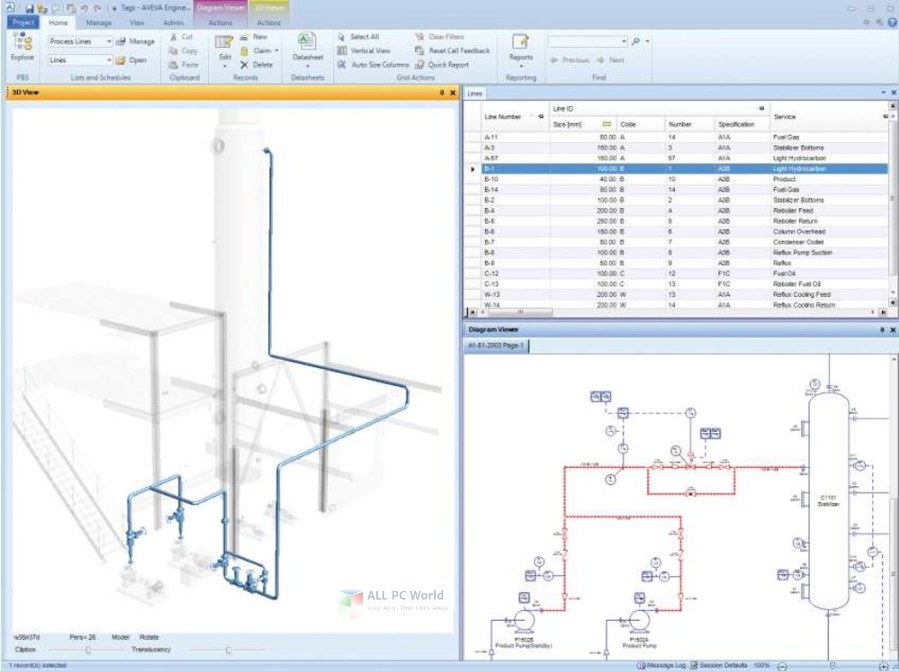Viewport: 899px width, 671px height.
Task: Click the Next find button
Action: pos(611,60)
